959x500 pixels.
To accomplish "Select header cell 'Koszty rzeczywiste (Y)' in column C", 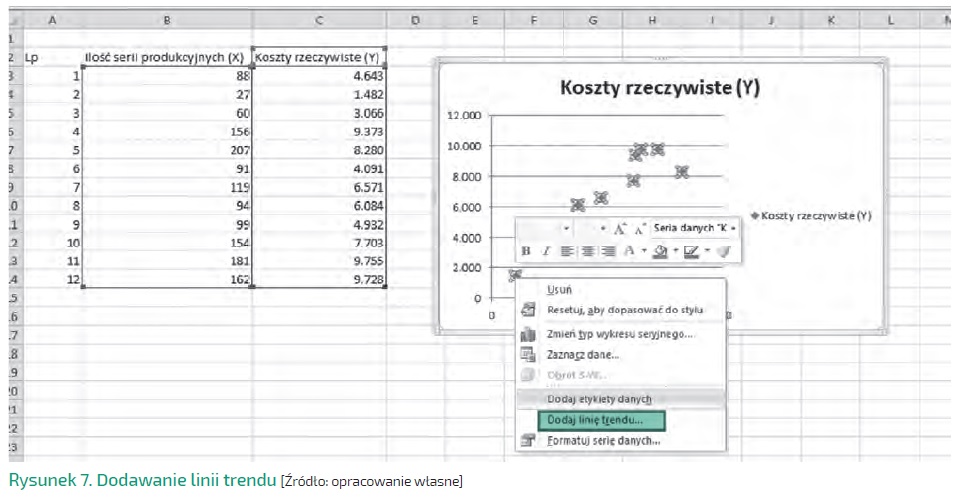I will 319,57.
